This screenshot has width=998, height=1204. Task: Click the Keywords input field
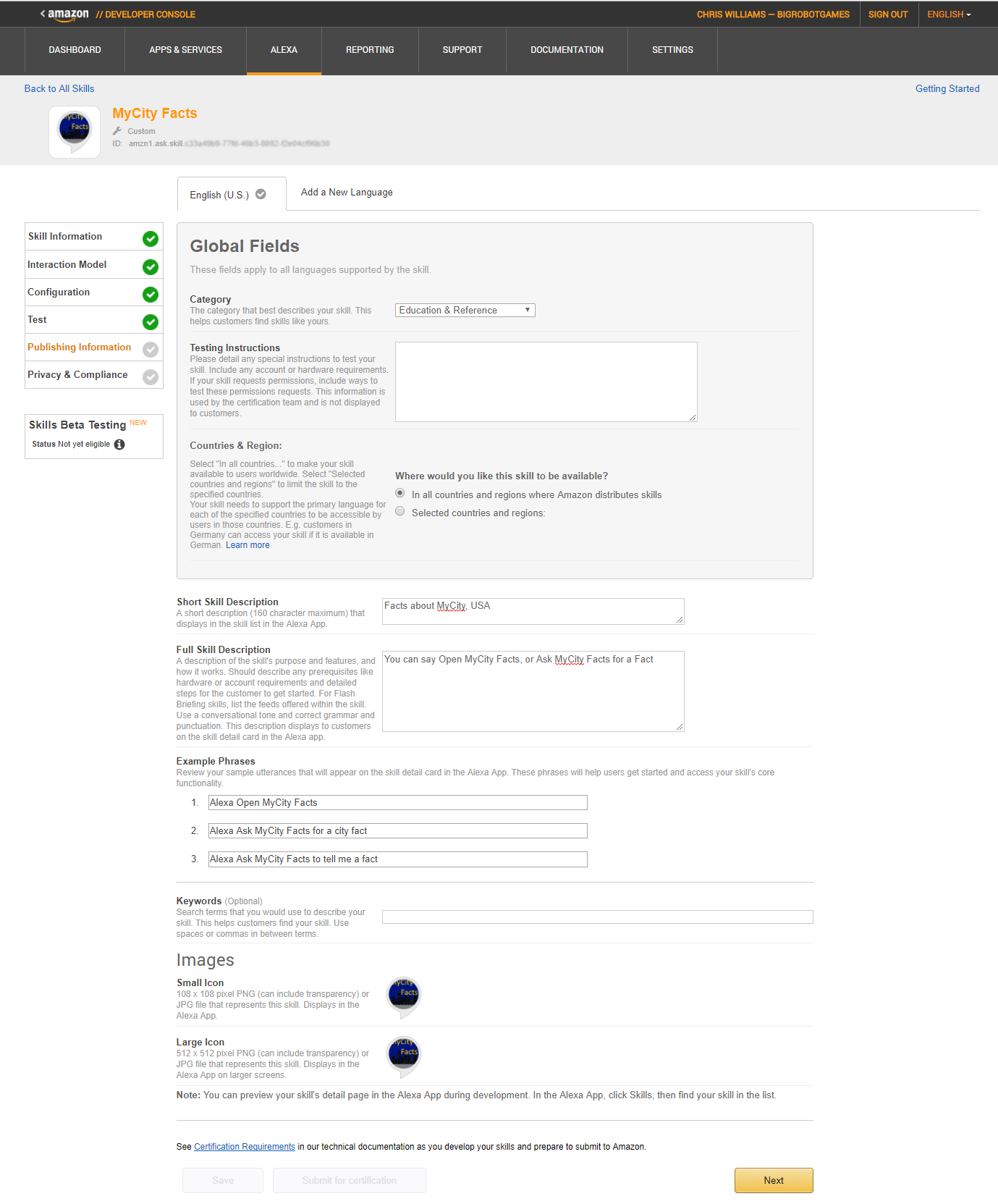pyautogui.click(x=598, y=917)
